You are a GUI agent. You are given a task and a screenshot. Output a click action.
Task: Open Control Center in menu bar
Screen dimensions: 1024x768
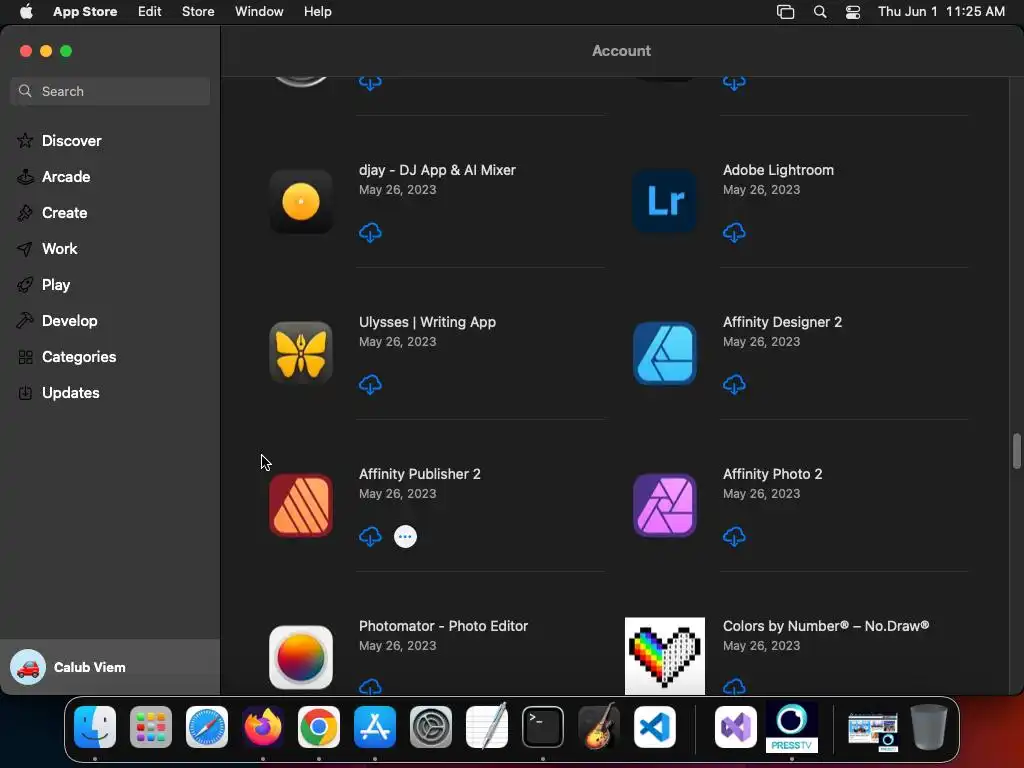click(x=853, y=12)
